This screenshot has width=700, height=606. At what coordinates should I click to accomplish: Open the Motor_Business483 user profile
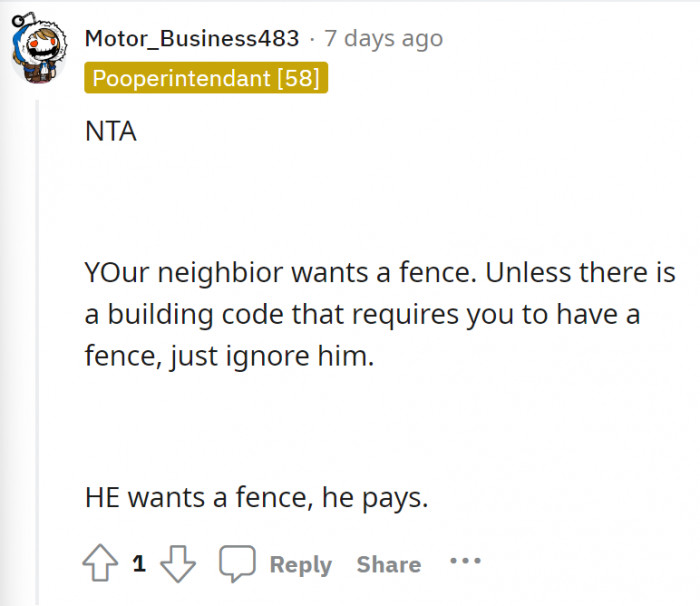point(191,39)
